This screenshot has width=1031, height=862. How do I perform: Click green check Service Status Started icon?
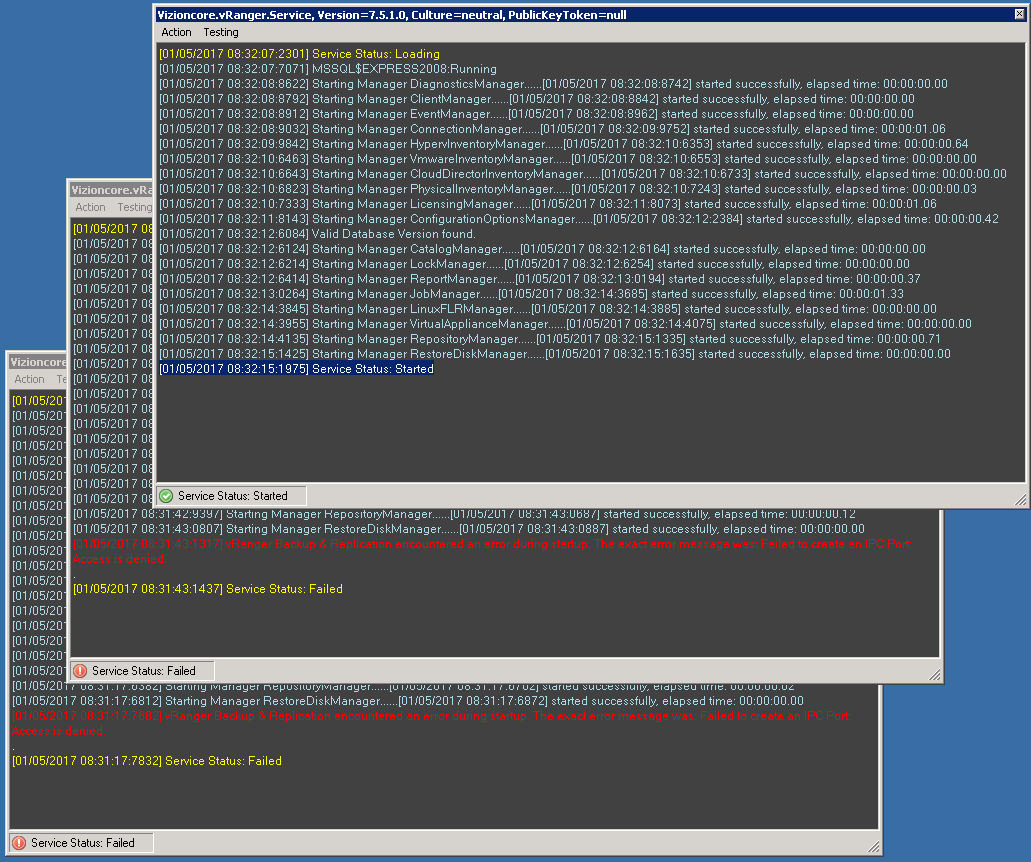(166, 496)
